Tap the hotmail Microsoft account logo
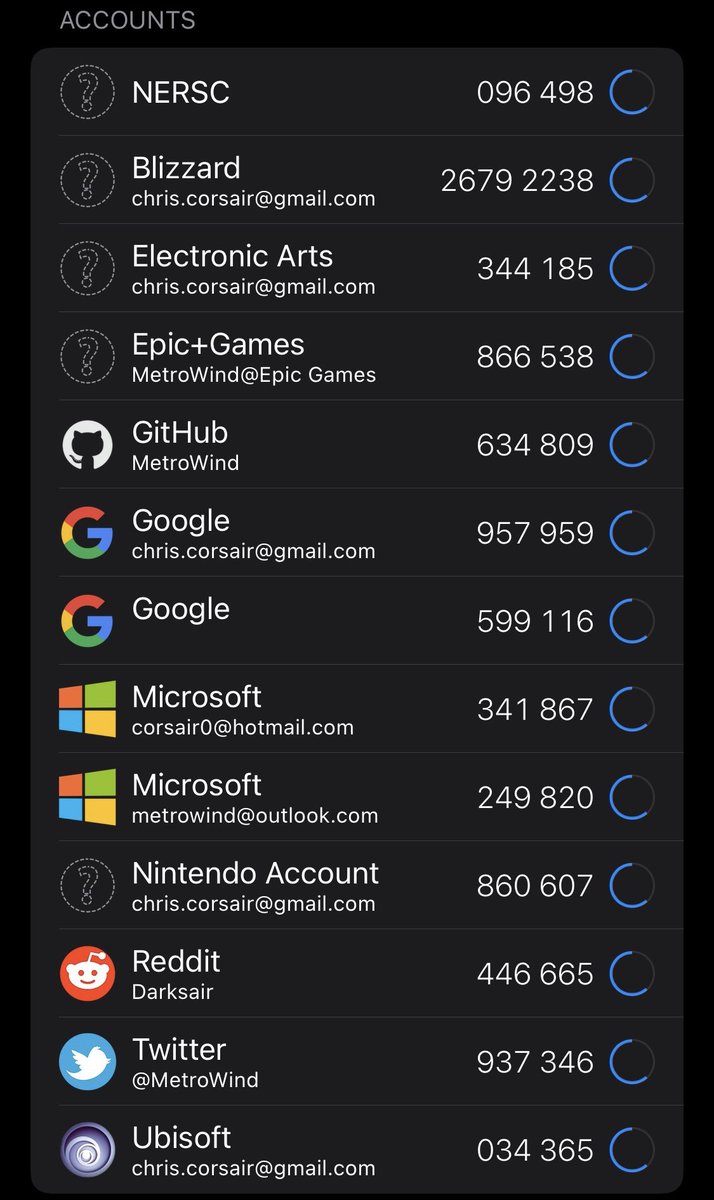 pos(88,709)
